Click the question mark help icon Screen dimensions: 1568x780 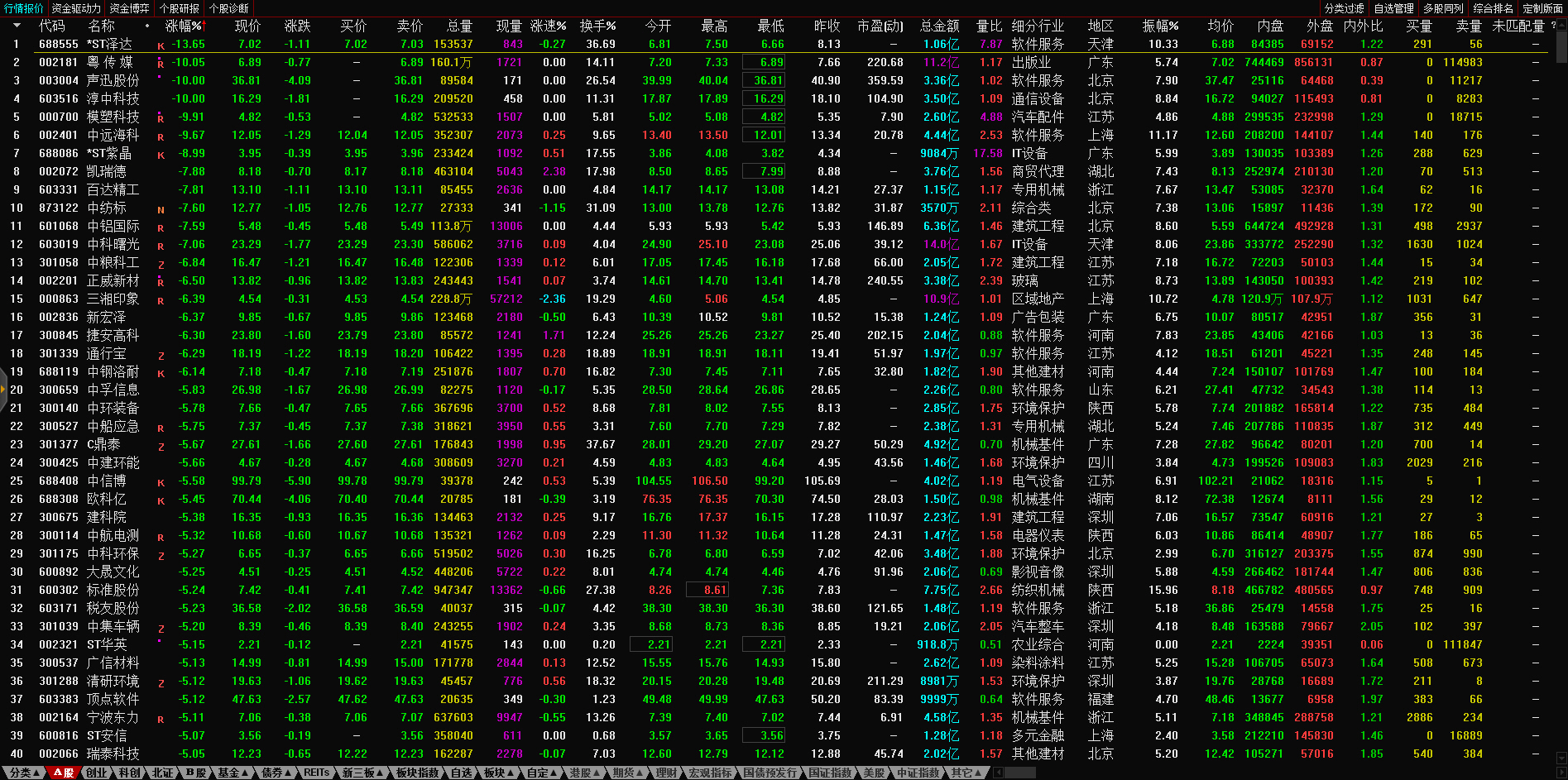[x=1553, y=26]
